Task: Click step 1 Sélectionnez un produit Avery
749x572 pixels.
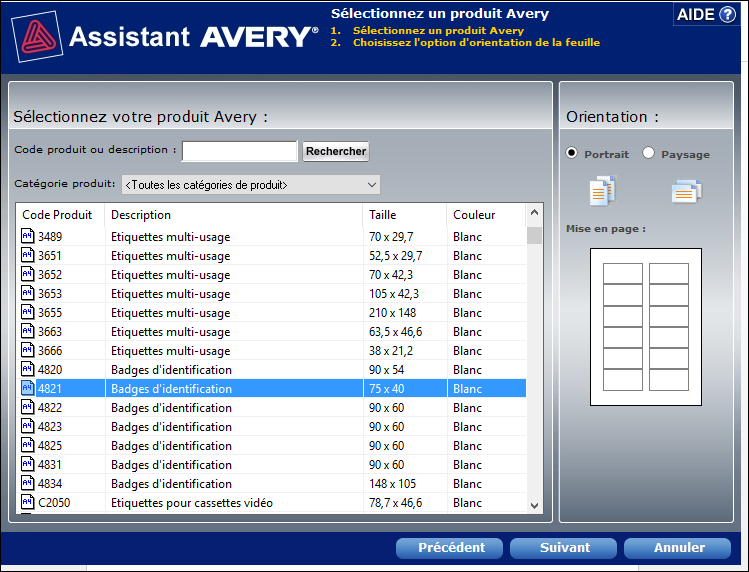Action: (x=438, y=31)
